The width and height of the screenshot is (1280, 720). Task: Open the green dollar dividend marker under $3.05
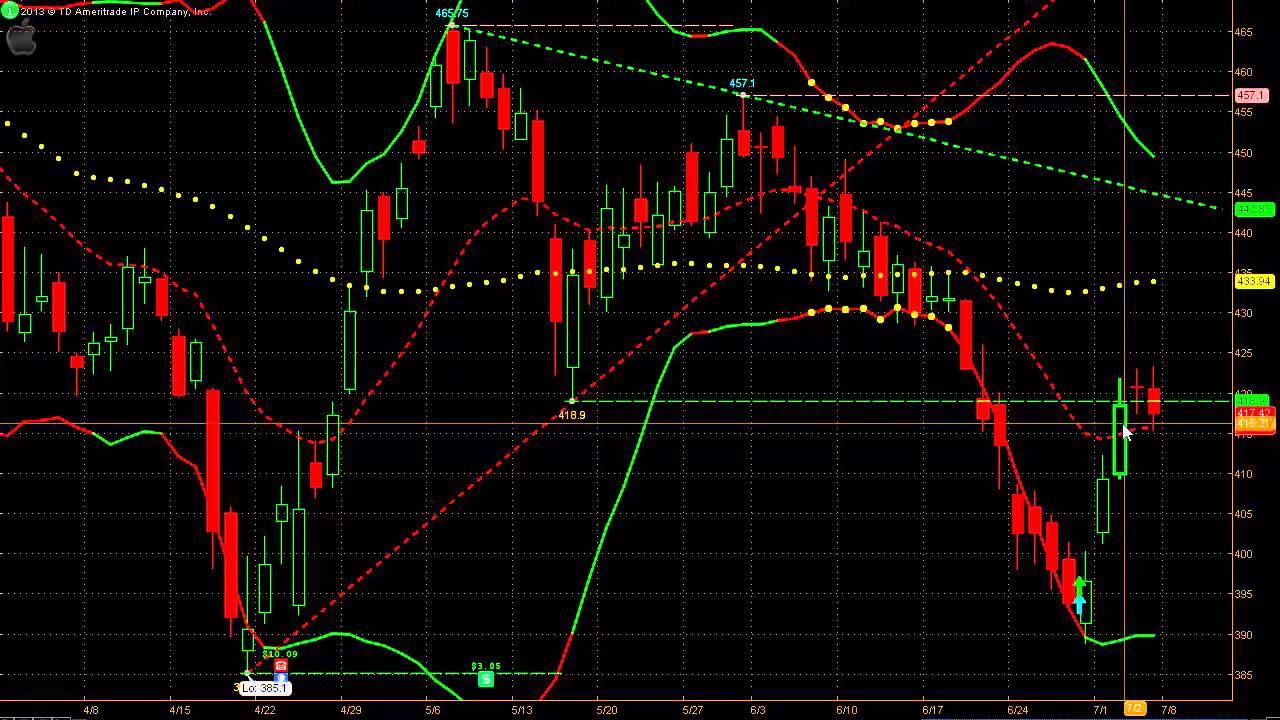pos(486,679)
